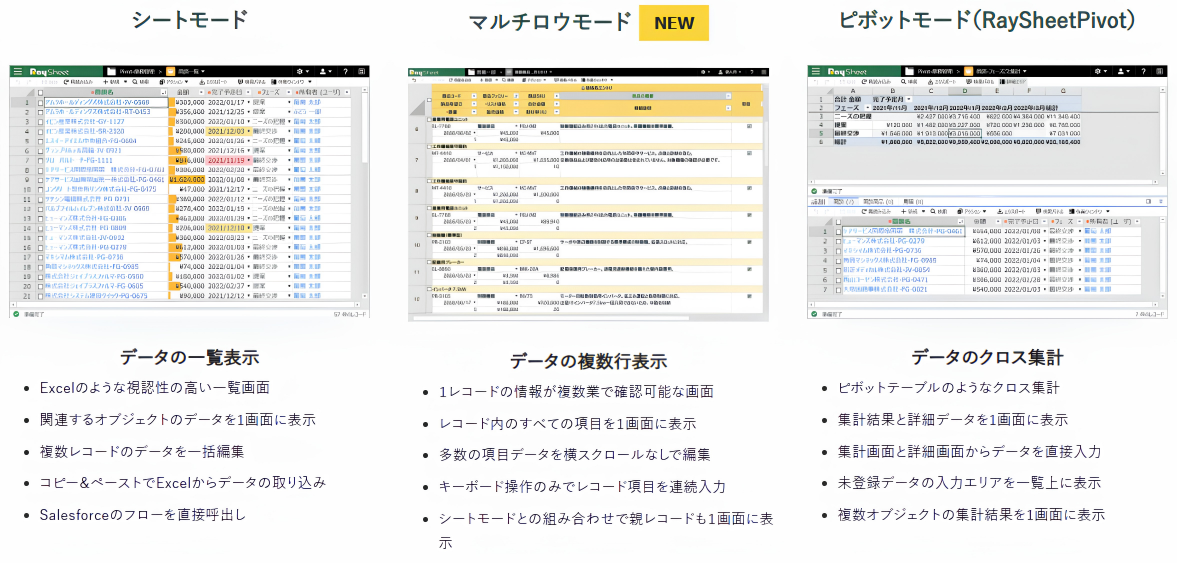
Task: Select red highlighted 2021/11/19 date cell
Action: 229,160
